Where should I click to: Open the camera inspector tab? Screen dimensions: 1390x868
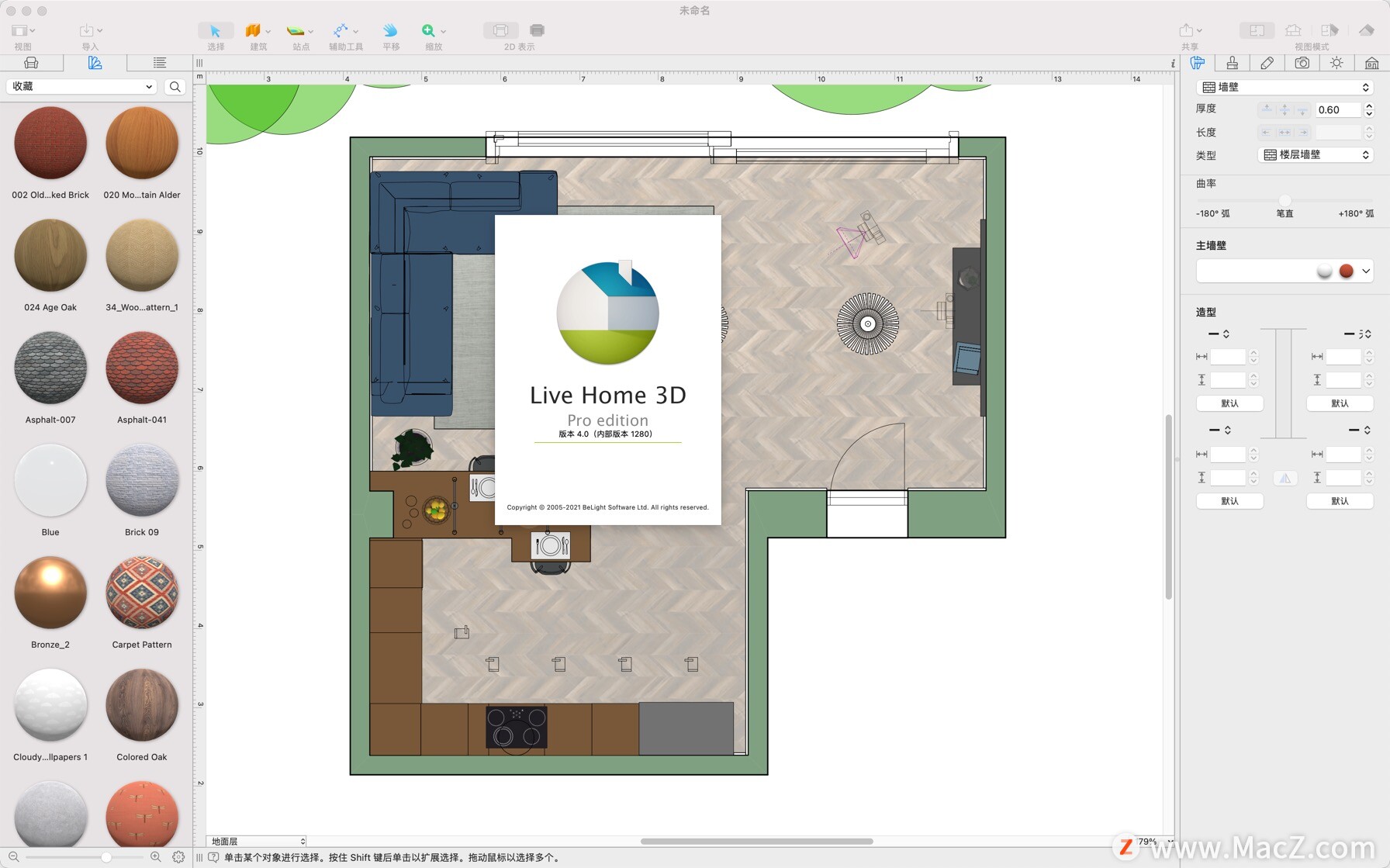[x=1302, y=63]
